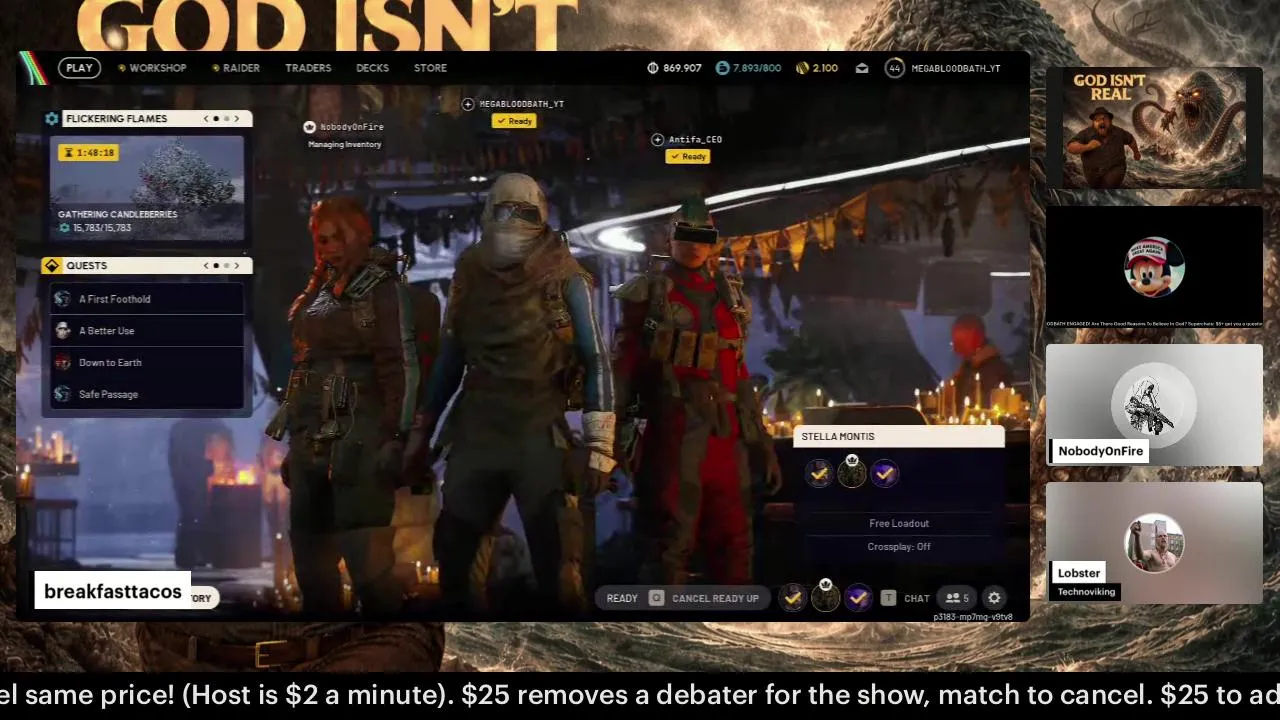
Task: Open the party members icon showing 5
Action: [x=957, y=598]
